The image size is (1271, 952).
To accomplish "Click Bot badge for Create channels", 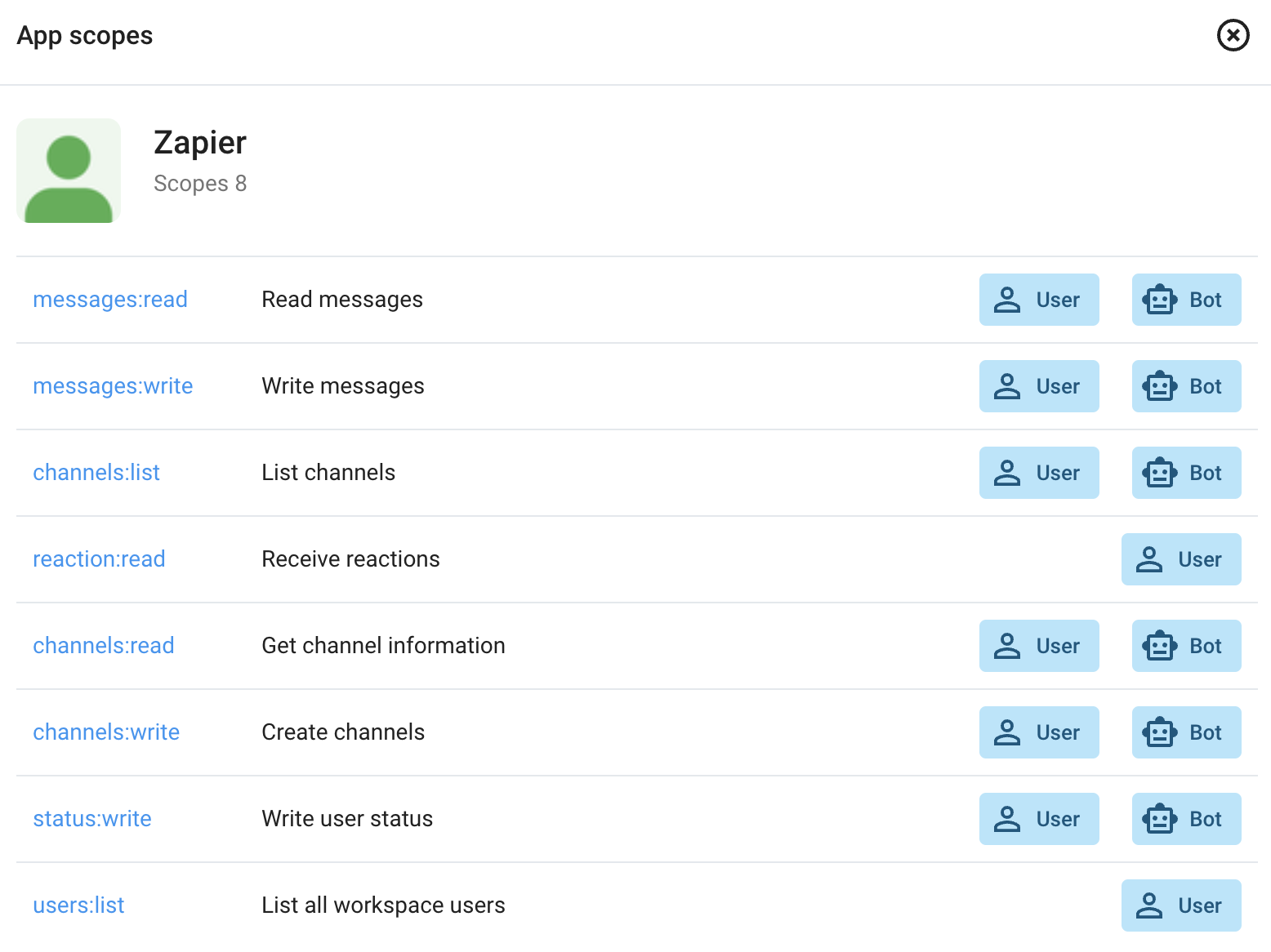I will [x=1186, y=732].
